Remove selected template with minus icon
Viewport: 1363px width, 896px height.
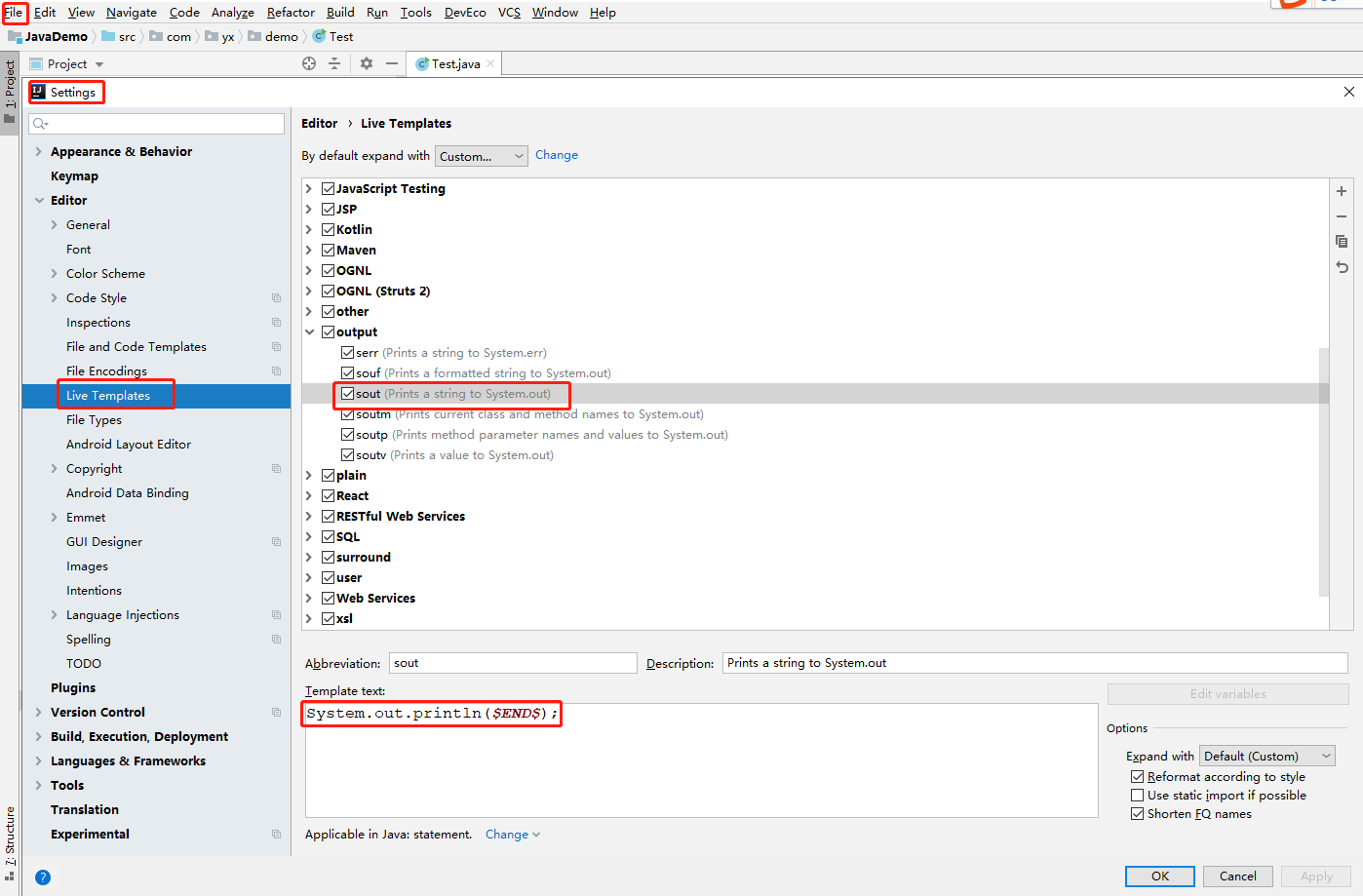(x=1342, y=216)
